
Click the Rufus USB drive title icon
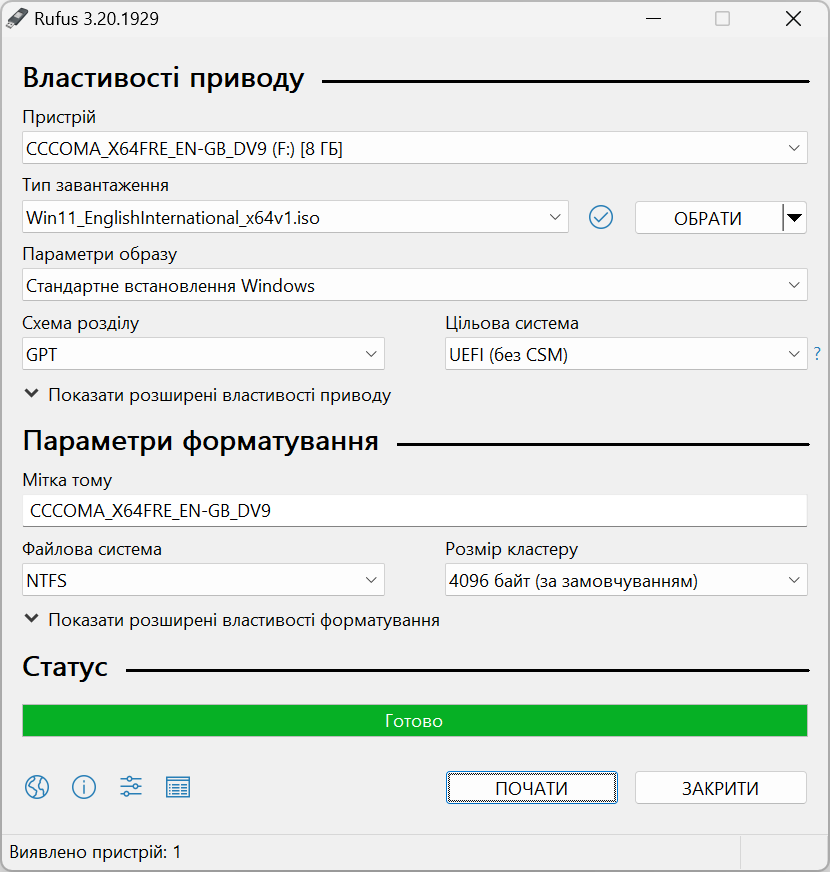(x=16, y=18)
